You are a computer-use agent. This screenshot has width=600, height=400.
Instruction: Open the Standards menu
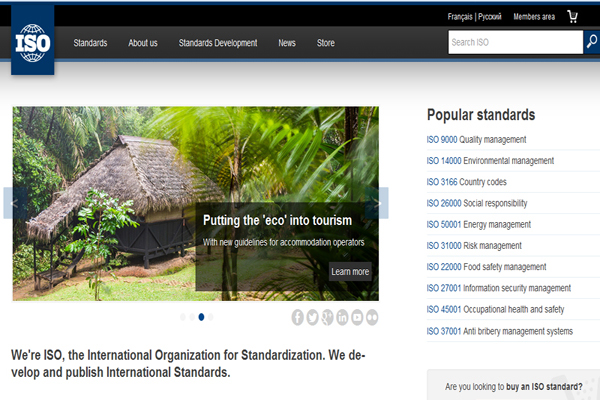point(90,43)
